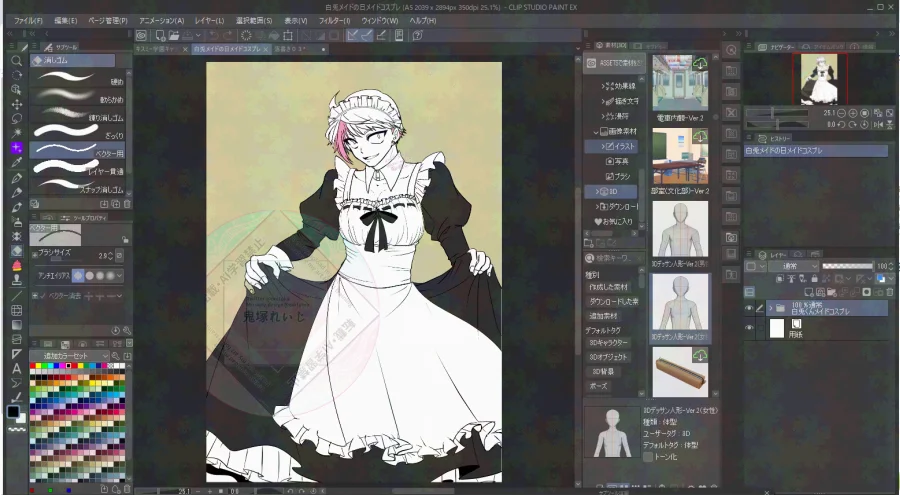Click zoom out minus in Navigator
Viewport: 900px width, 495px height.
coord(841,113)
